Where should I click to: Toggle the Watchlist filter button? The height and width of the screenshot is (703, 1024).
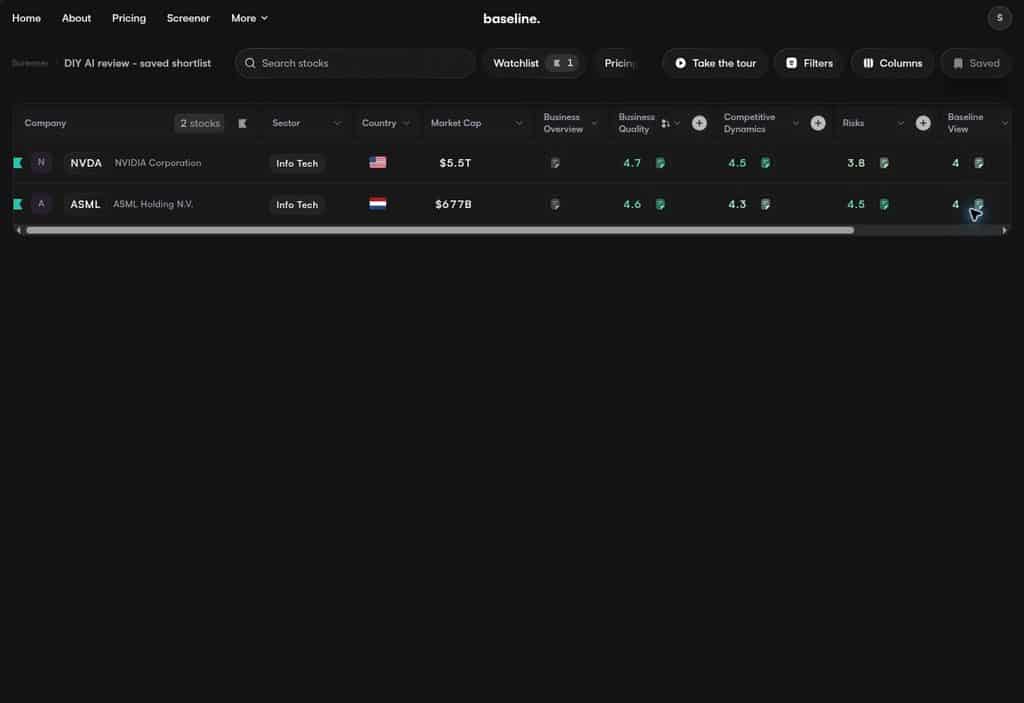point(534,63)
